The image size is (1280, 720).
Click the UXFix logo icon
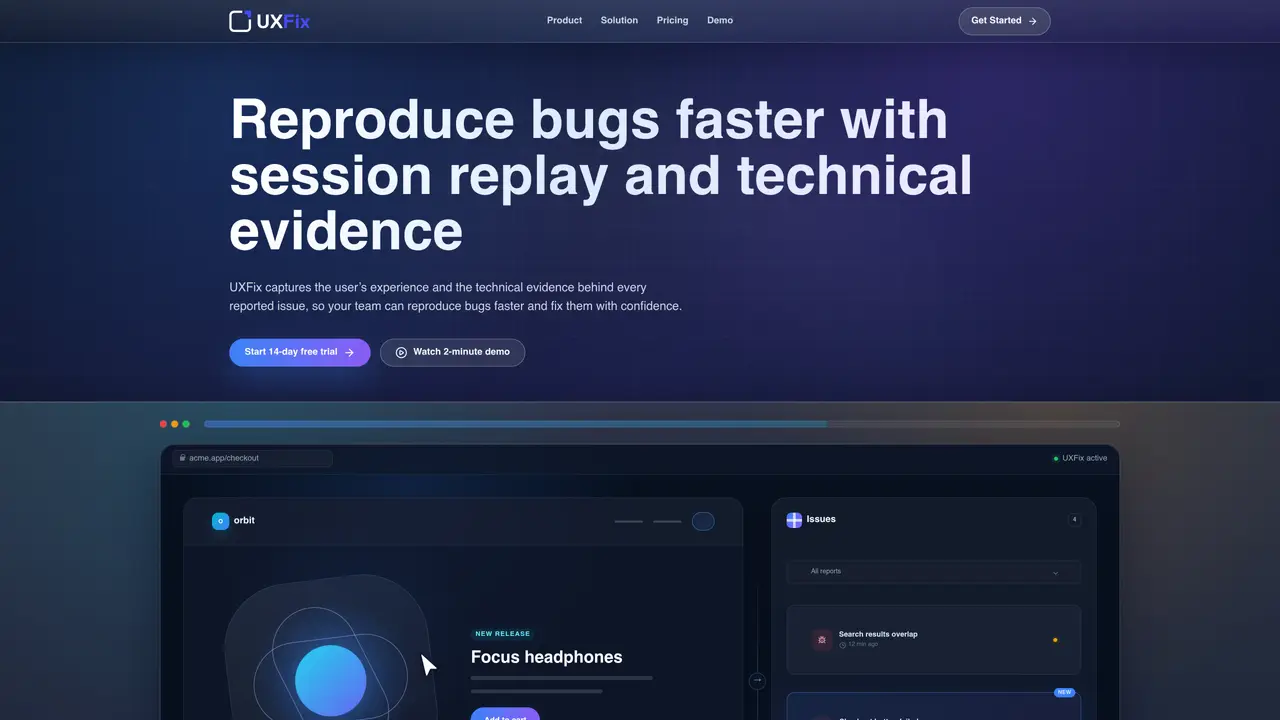[x=240, y=20]
